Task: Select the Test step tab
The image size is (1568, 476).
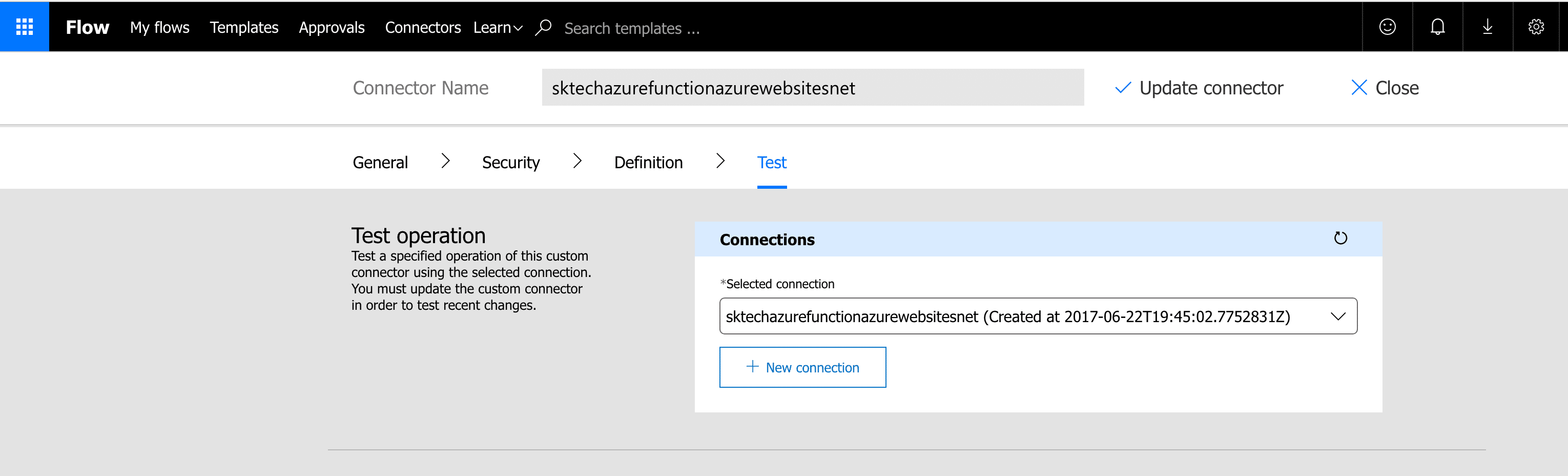Action: point(772,163)
